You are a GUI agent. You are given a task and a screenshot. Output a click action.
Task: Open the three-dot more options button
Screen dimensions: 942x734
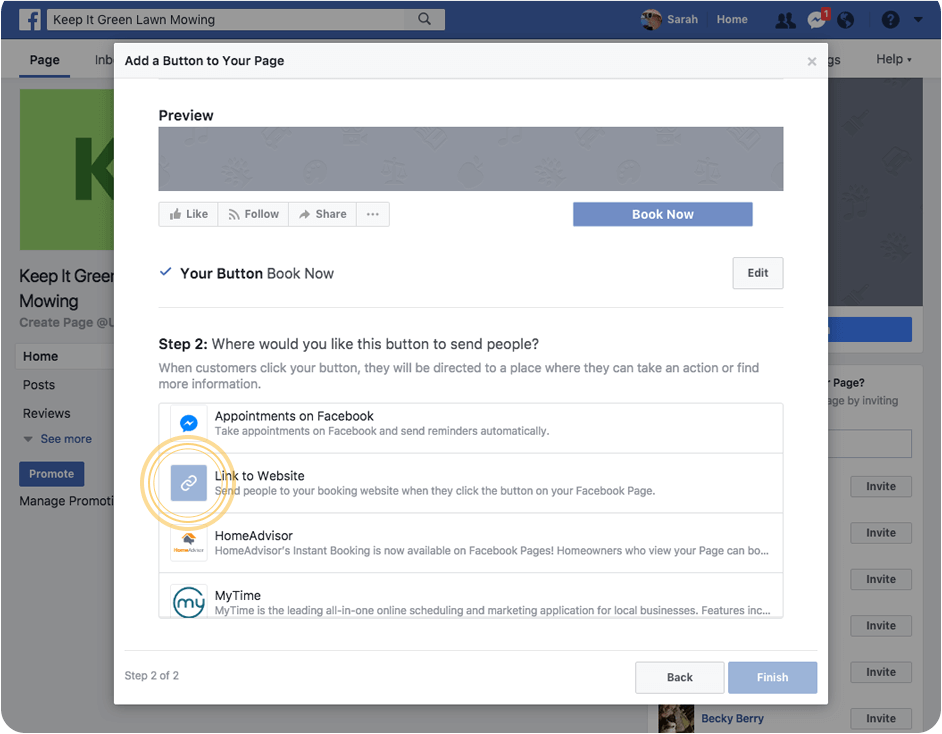[x=372, y=214]
